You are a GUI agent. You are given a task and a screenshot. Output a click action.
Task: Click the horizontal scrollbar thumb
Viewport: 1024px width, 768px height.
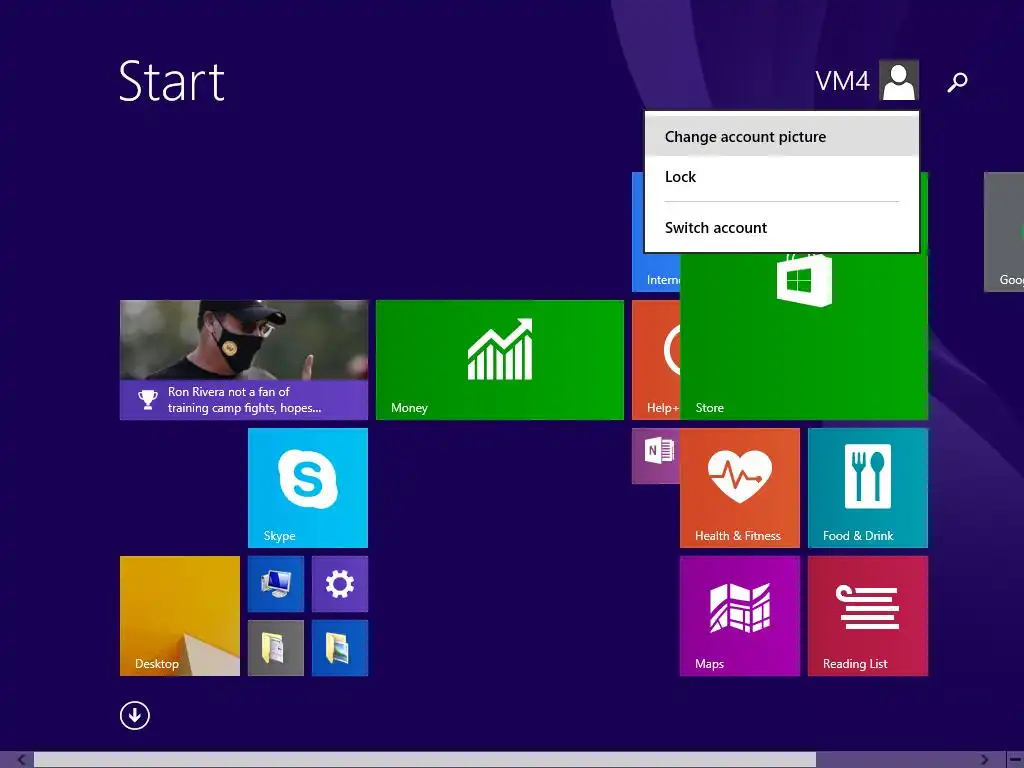coord(424,760)
